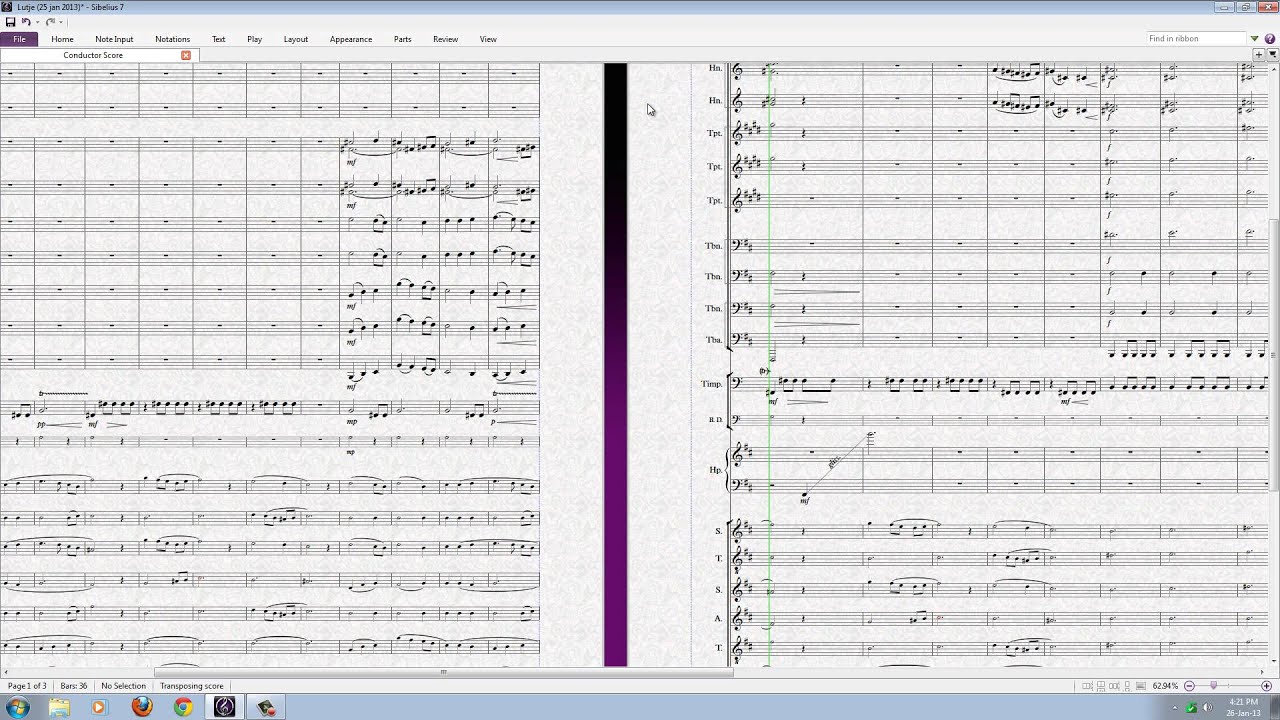Viewport: 1280px width, 720px height.
Task: Open the Text ribbon tab
Action: (x=218, y=39)
